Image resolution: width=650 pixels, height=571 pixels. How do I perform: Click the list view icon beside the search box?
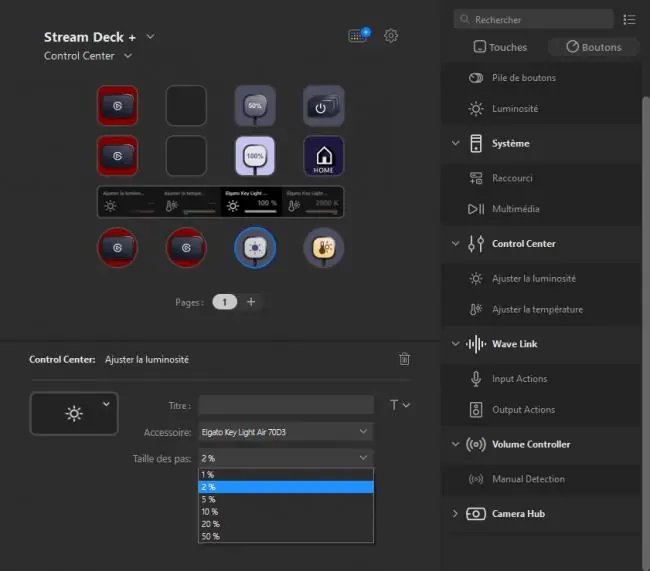(629, 19)
